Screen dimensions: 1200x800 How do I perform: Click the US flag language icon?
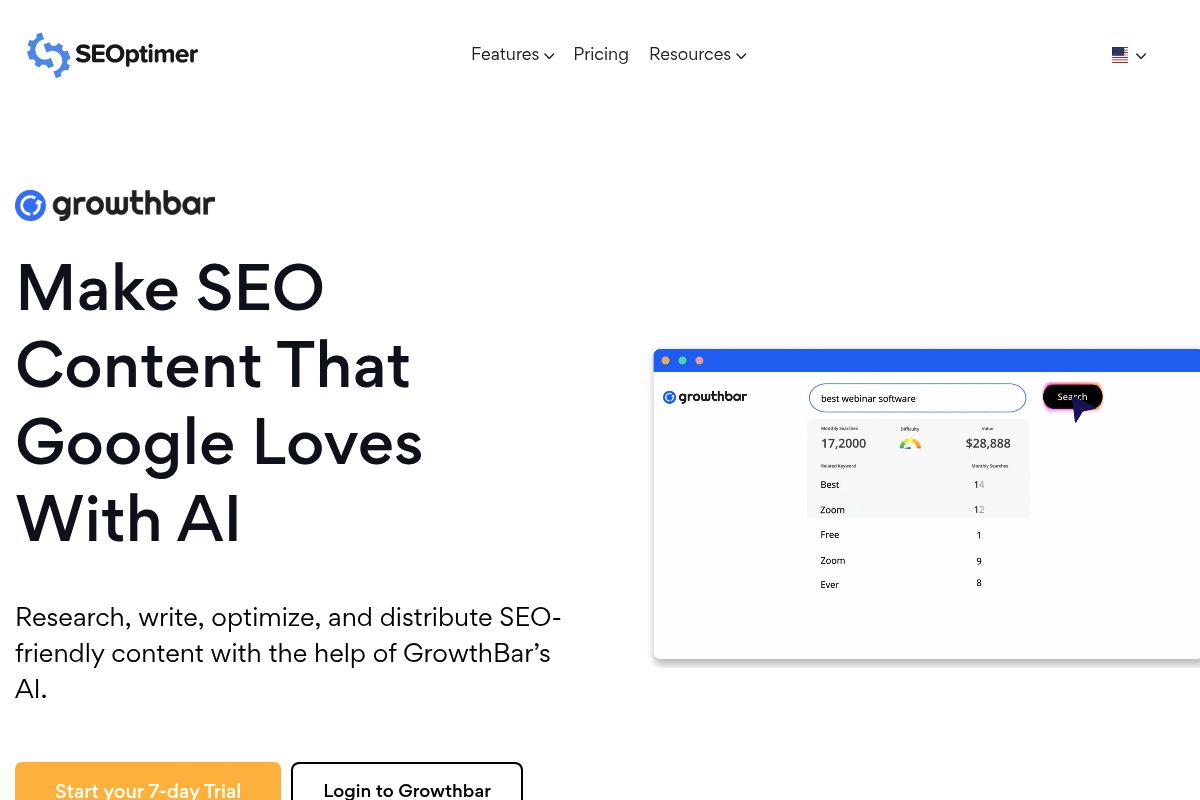(1120, 56)
